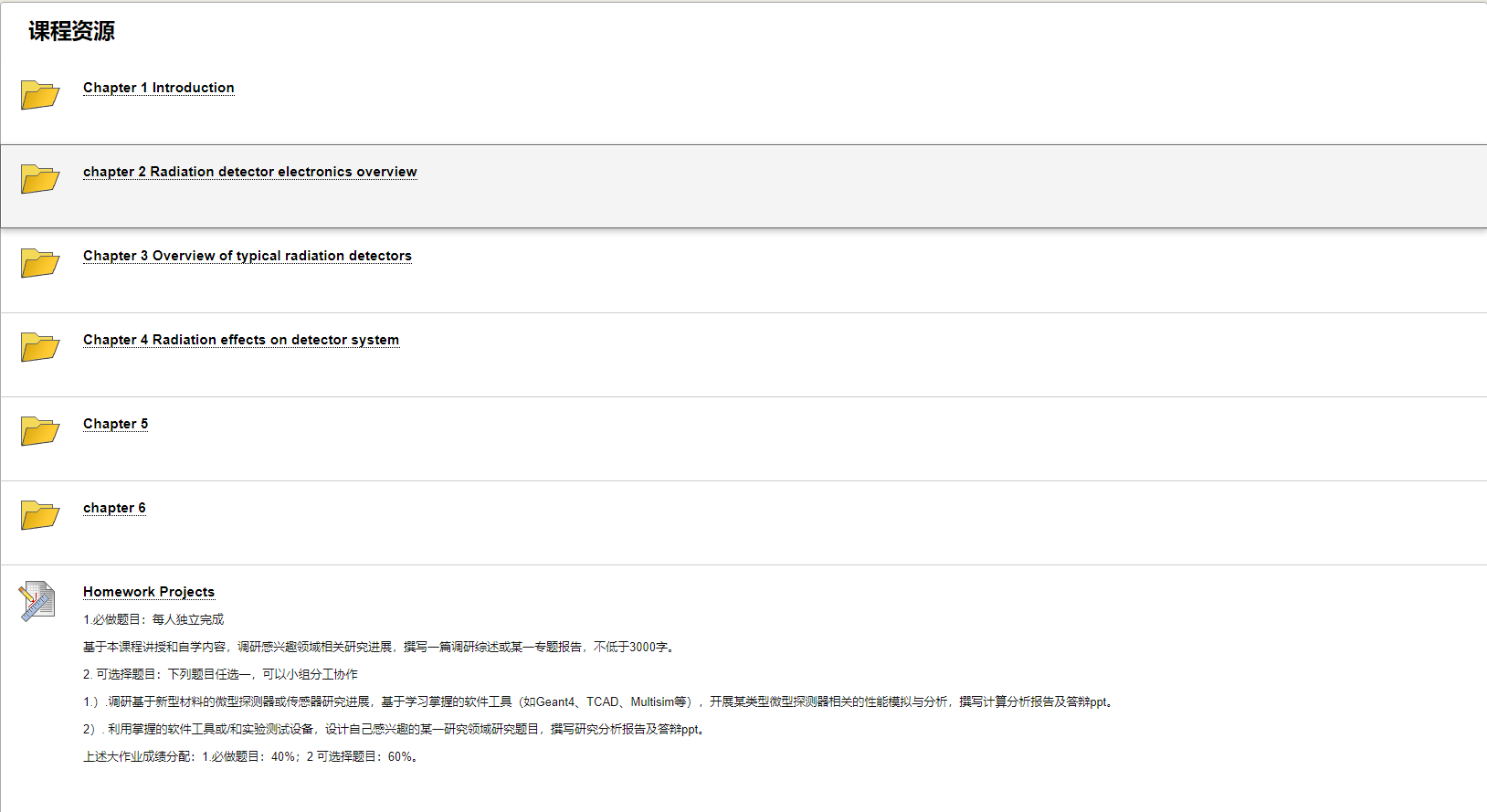Click the Homework Projects assignment icon
The image size is (1487, 812).
(37, 601)
